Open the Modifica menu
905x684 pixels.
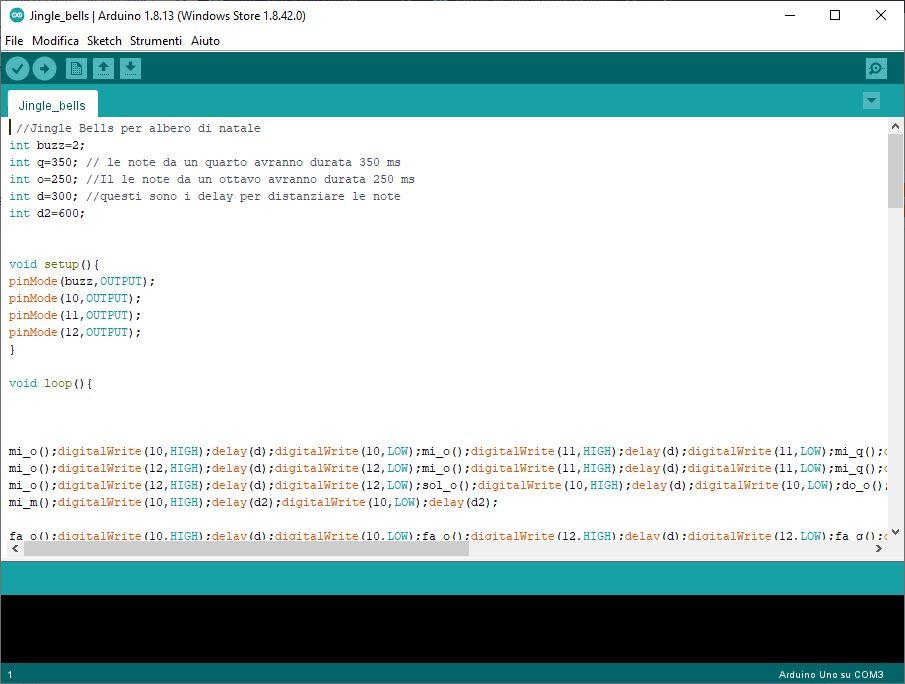(55, 41)
